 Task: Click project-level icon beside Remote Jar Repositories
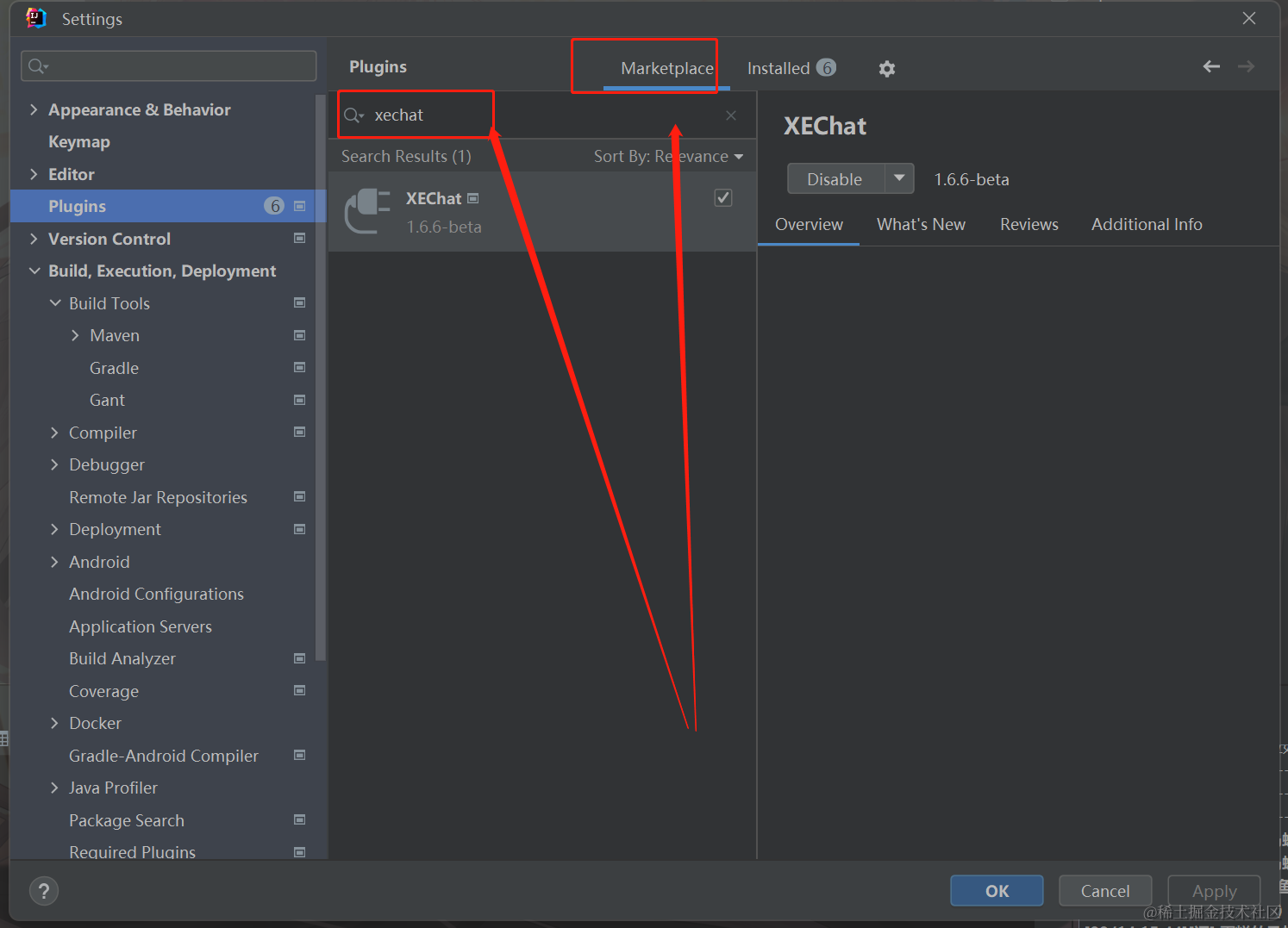click(300, 496)
